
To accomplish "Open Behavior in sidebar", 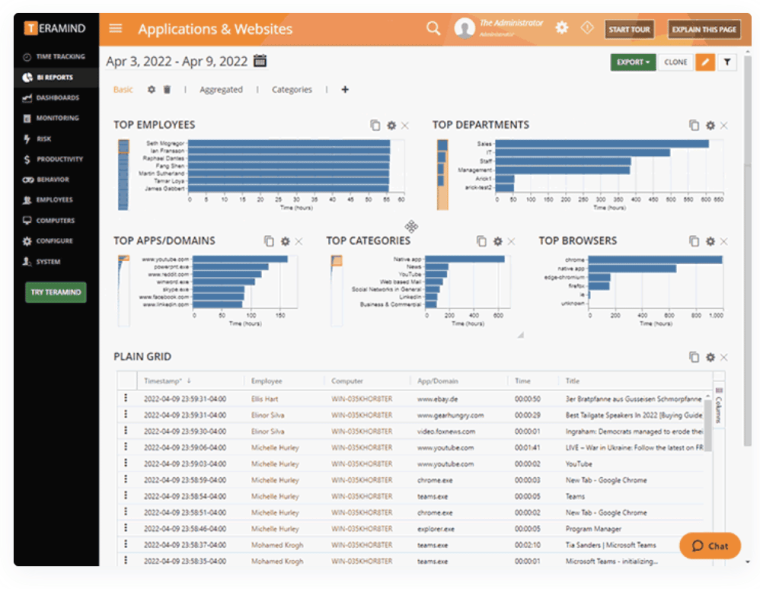I will coord(56,179).
